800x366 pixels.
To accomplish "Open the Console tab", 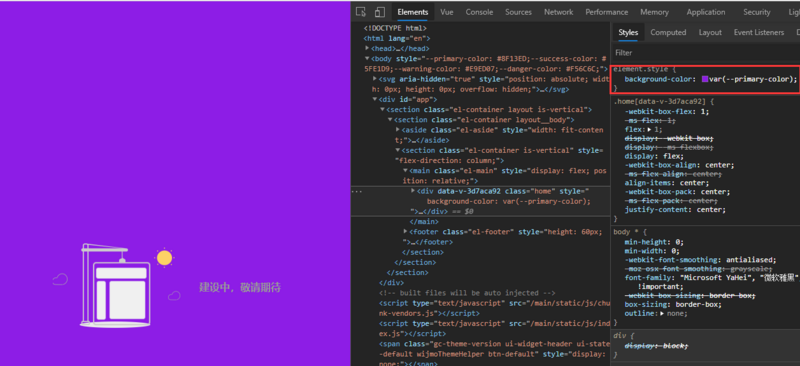I will pyautogui.click(x=479, y=12).
